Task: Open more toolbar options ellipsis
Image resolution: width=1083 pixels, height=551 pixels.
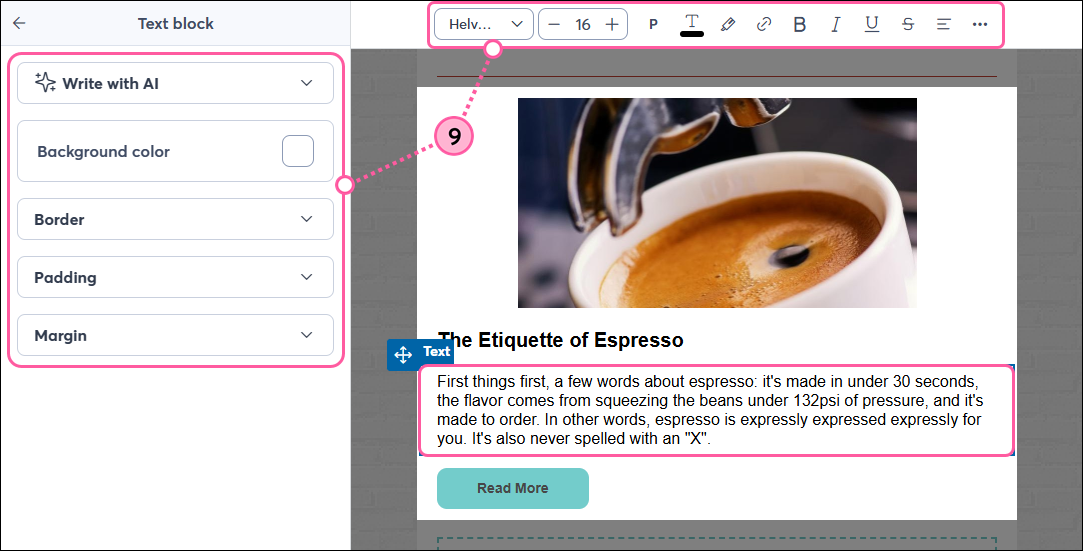Action: click(x=979, y=24)
